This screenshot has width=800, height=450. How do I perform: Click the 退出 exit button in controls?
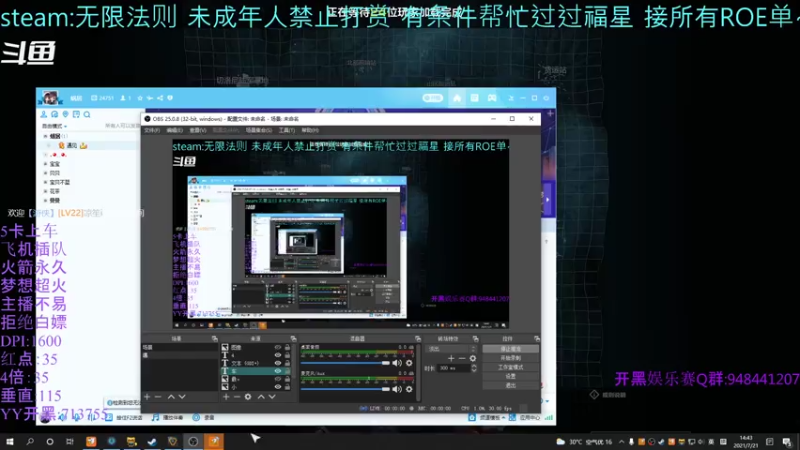click(x=510, y=385)
